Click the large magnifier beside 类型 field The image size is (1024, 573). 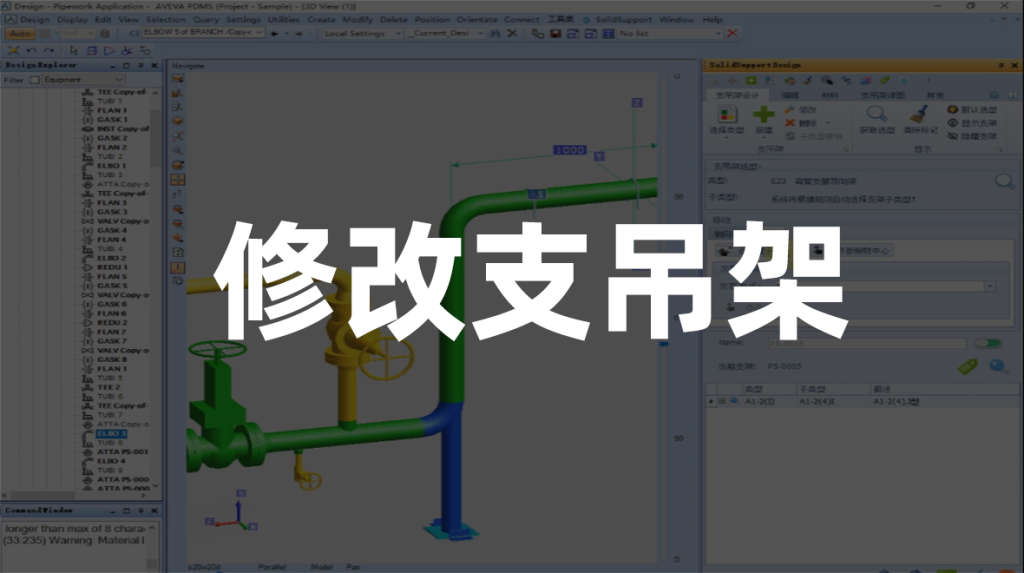1004,181
